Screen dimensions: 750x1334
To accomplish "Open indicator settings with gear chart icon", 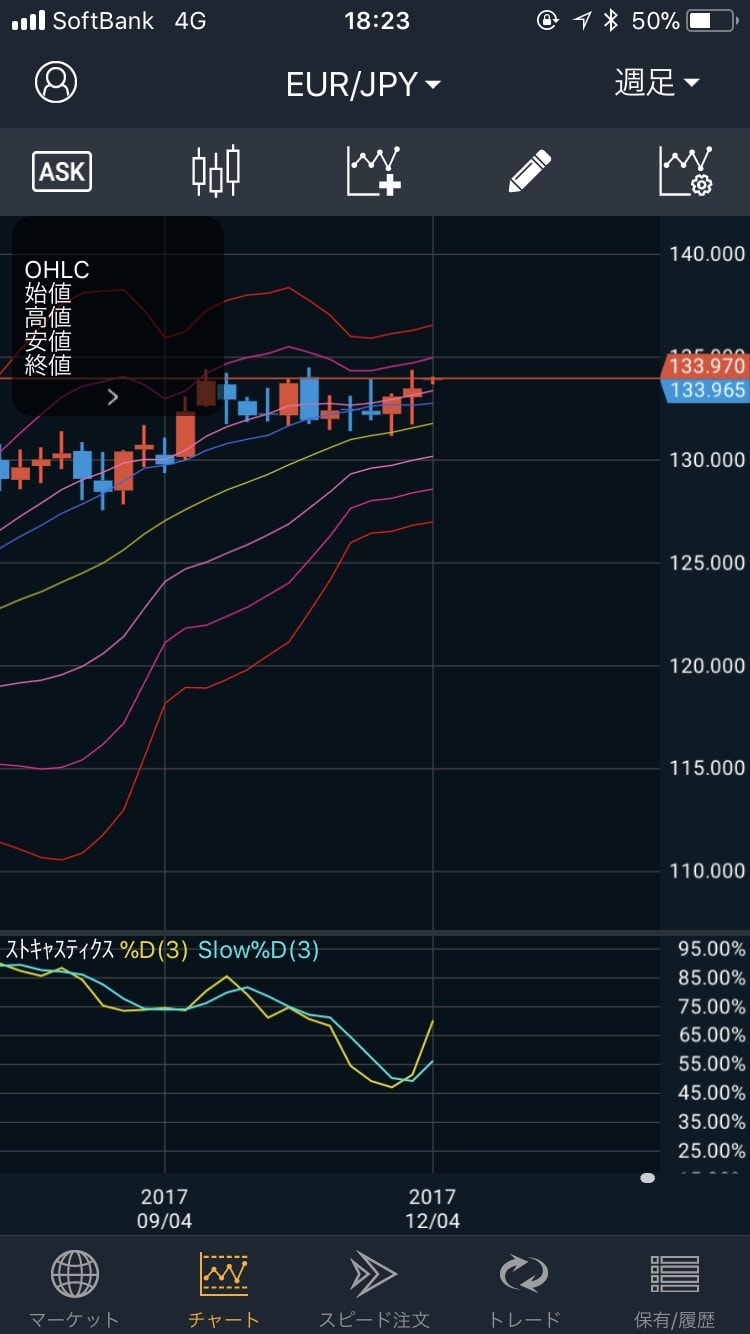I will 686,171.
